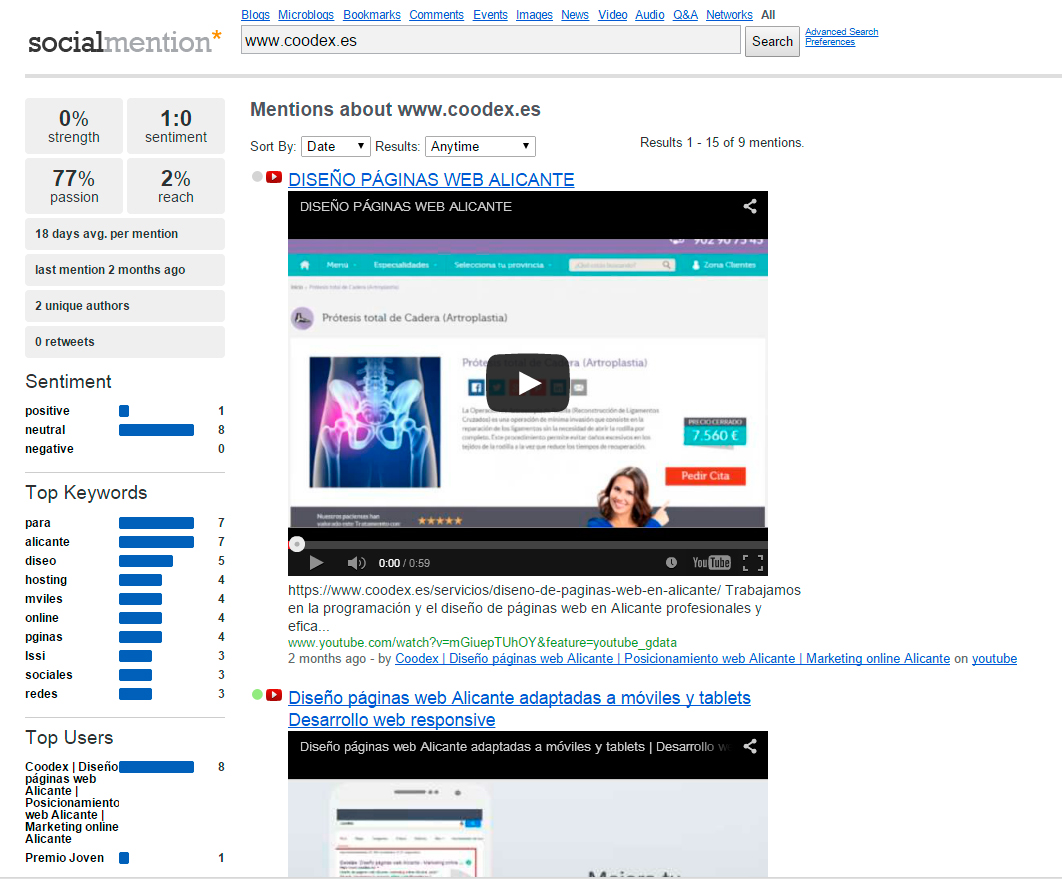Click YouTube source icon beside first result title
Screen dimensions: 1062x879
pyautogui.click(x=274, y=178)
